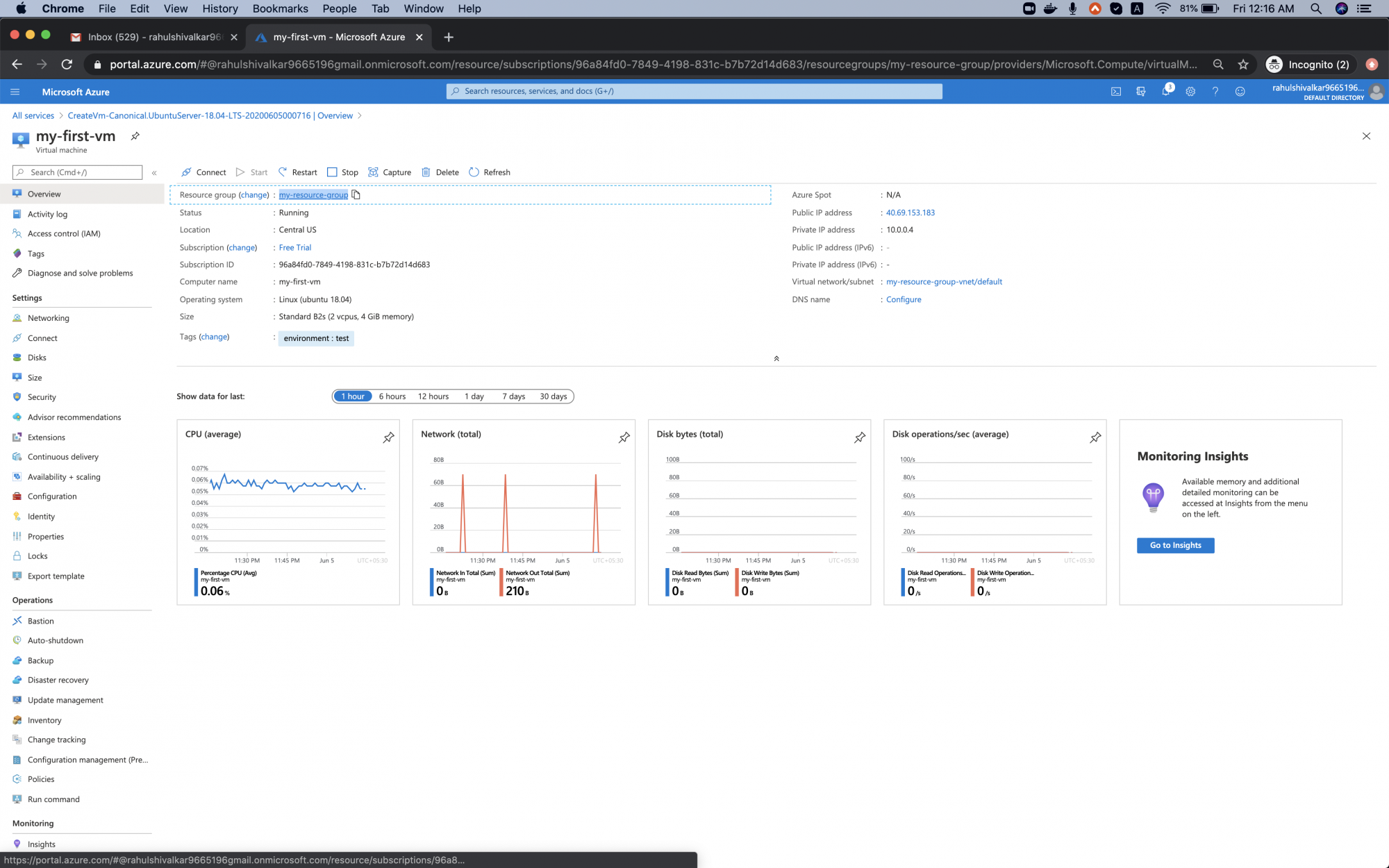Viewport: 1389px width, 868px height.
Task: Pin the CPU average chart
Action: 388,437
